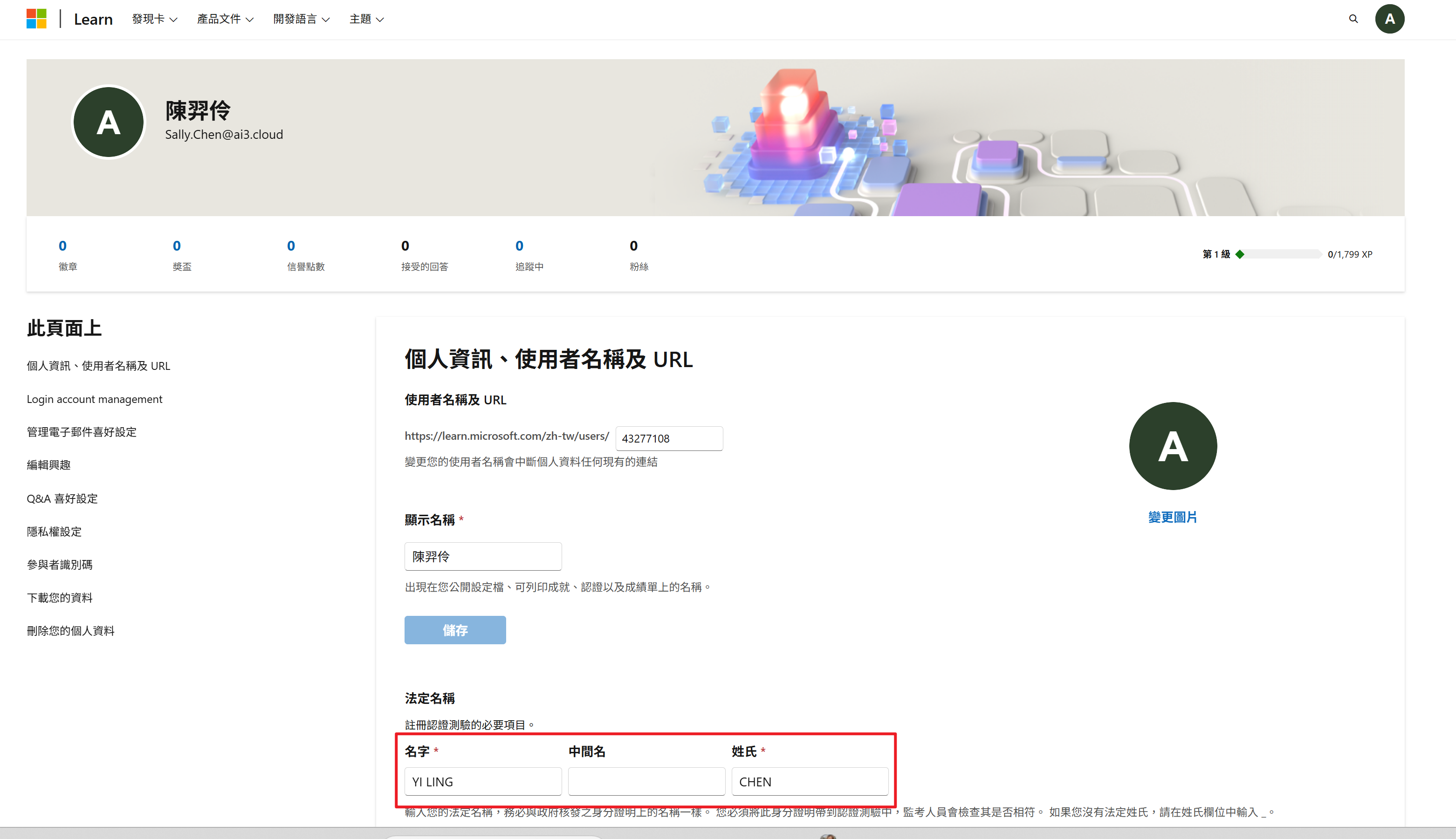Click the 變更圖片 link
Screen dimensions: 1456x839
click(1173, 518)
